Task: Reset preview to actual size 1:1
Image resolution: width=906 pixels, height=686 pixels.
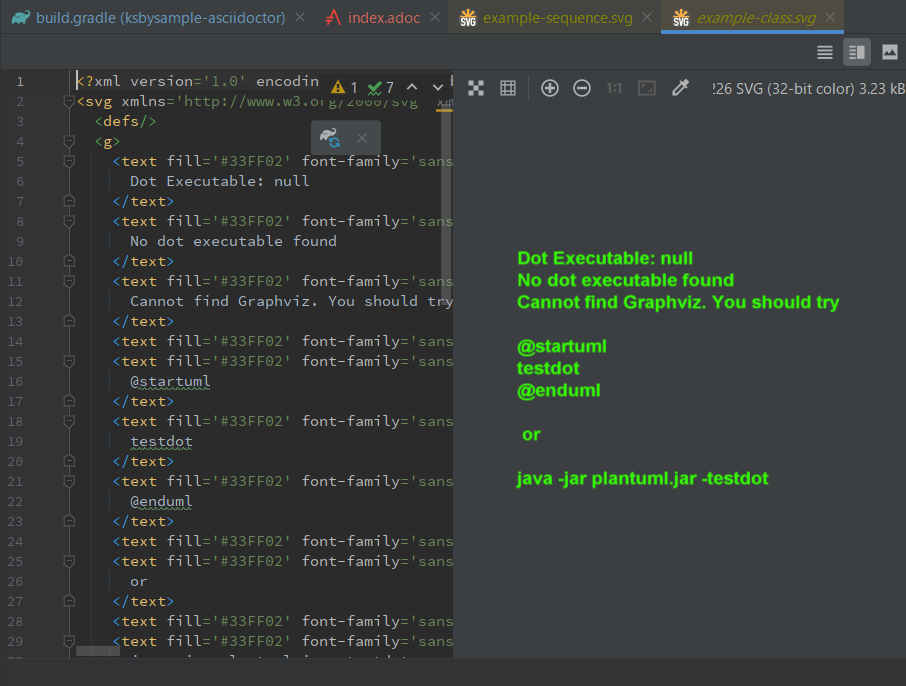Action: (x=614, y=88)
